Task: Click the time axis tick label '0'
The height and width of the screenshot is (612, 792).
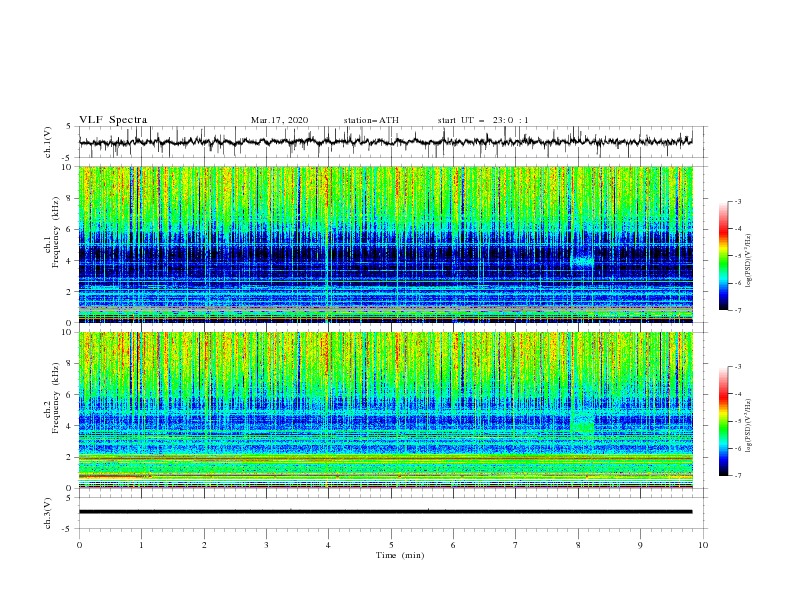Action: tap(79, 545)
